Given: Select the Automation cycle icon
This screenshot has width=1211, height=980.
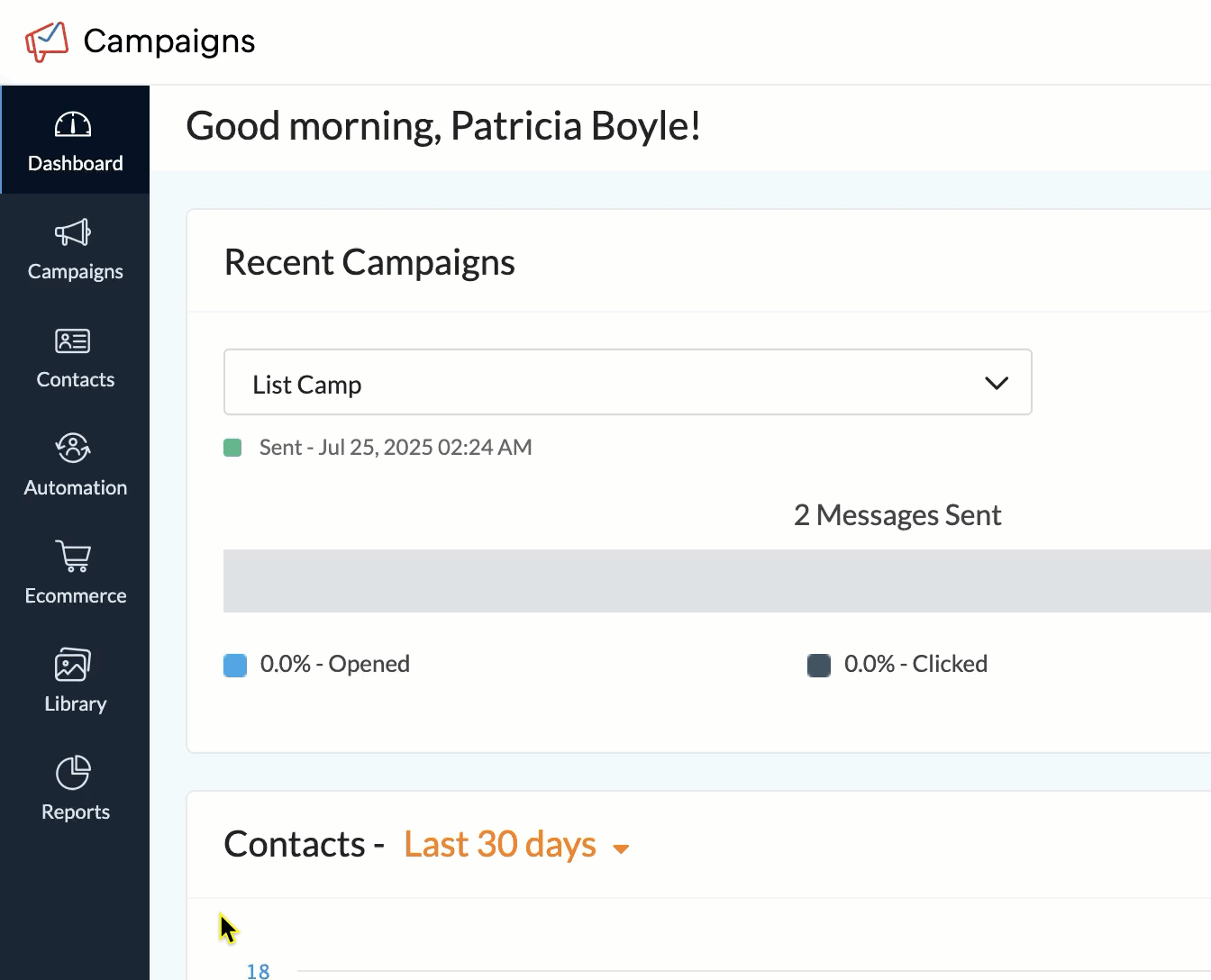Looking at the screenshot, I should pos(73,448).
